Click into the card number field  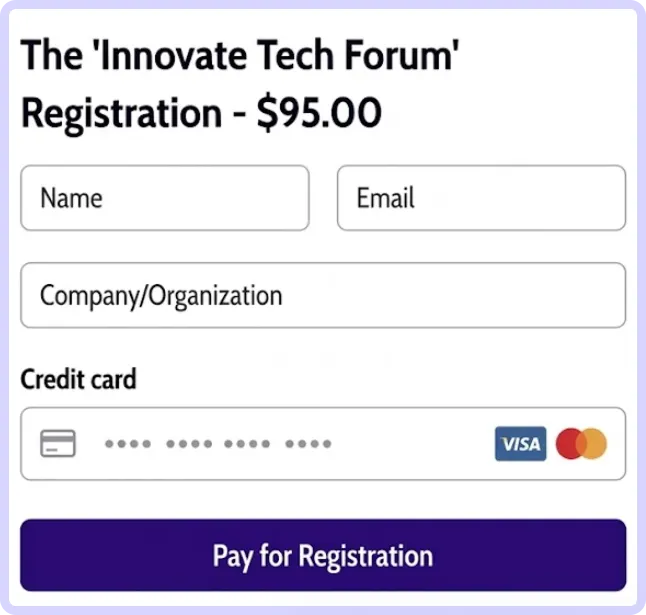[323, 444]
